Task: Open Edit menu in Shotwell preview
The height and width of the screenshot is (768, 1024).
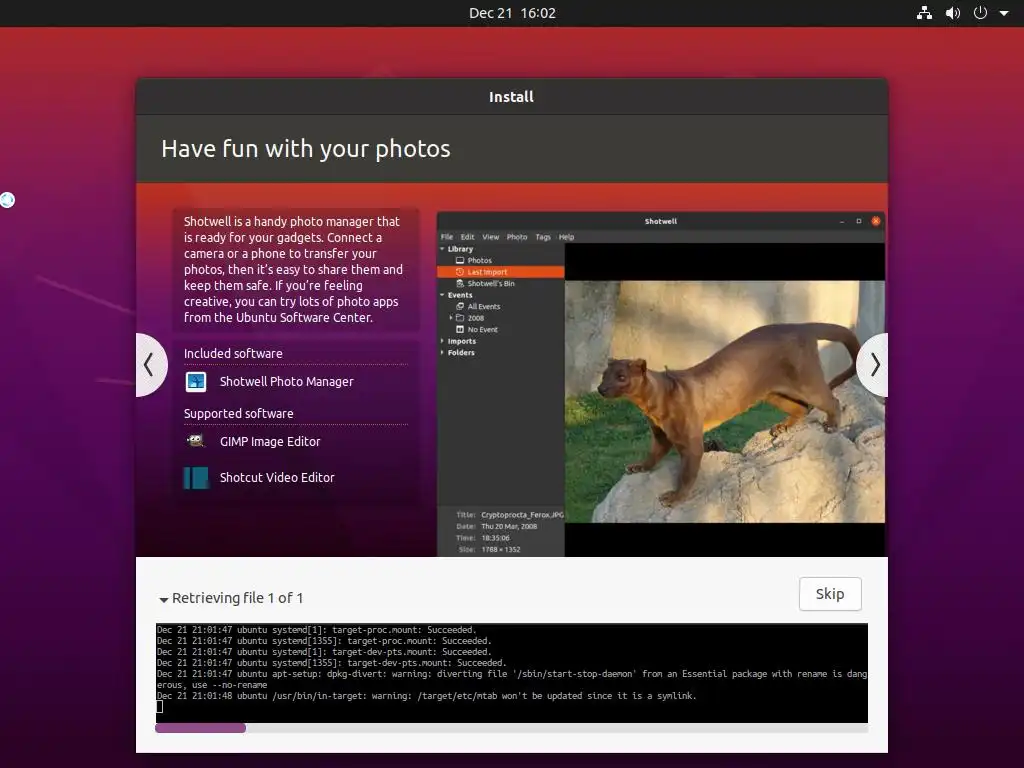Action: tap(468, 237)
